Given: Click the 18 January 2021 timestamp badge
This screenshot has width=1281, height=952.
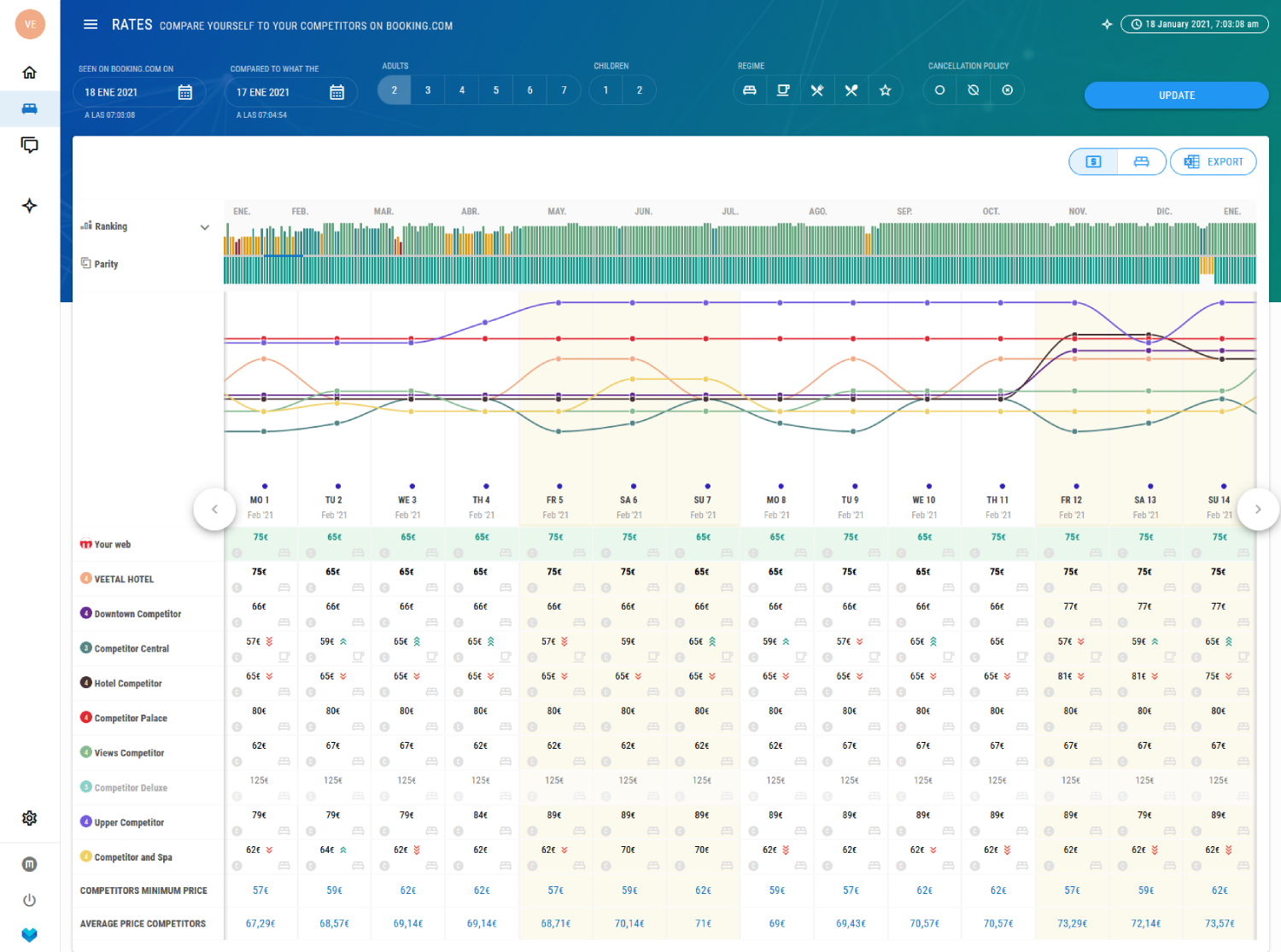Looking at the screenshot, I should [x=1195, y=25].
